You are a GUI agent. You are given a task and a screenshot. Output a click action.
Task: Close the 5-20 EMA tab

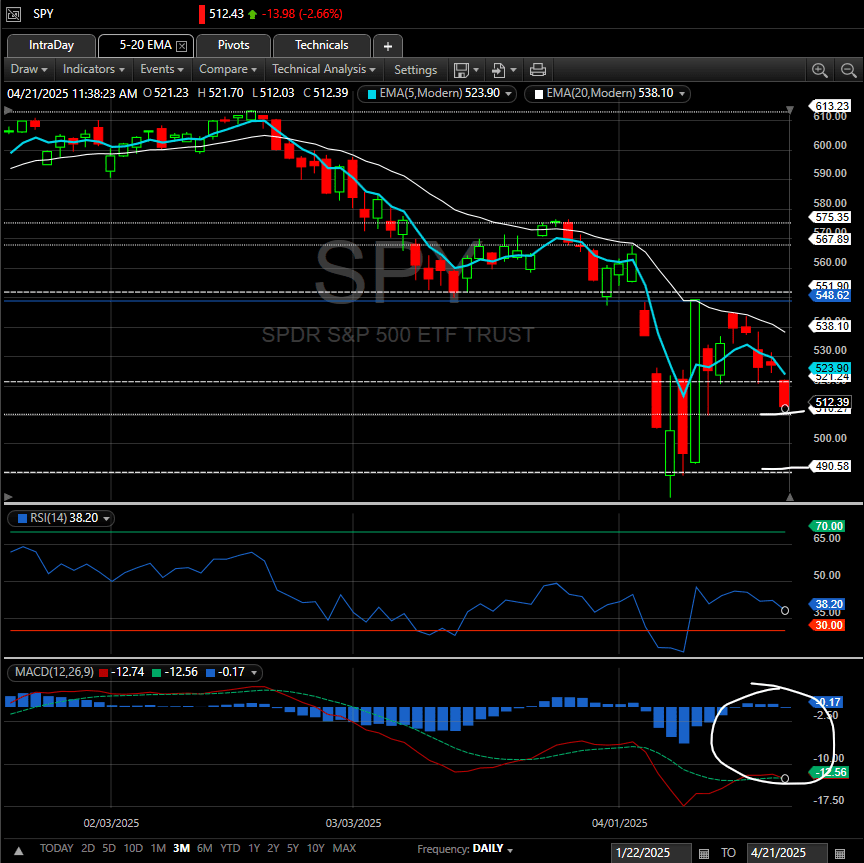coord(181,46)
